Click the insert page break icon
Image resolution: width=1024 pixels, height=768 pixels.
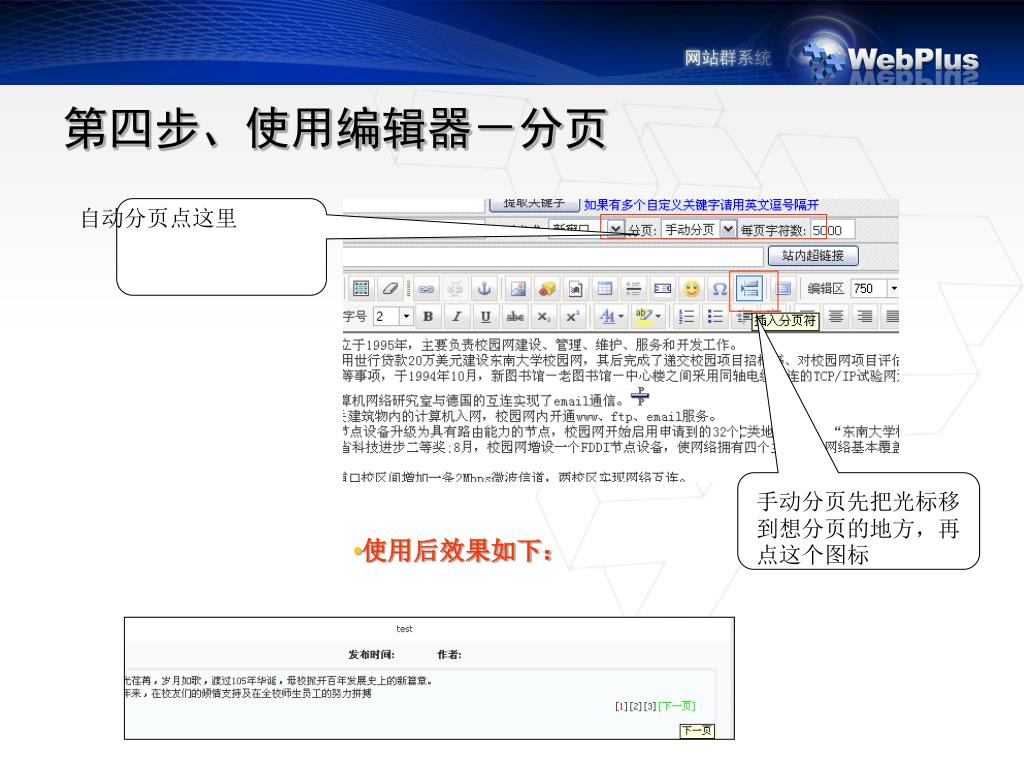[x=749, y=288]
